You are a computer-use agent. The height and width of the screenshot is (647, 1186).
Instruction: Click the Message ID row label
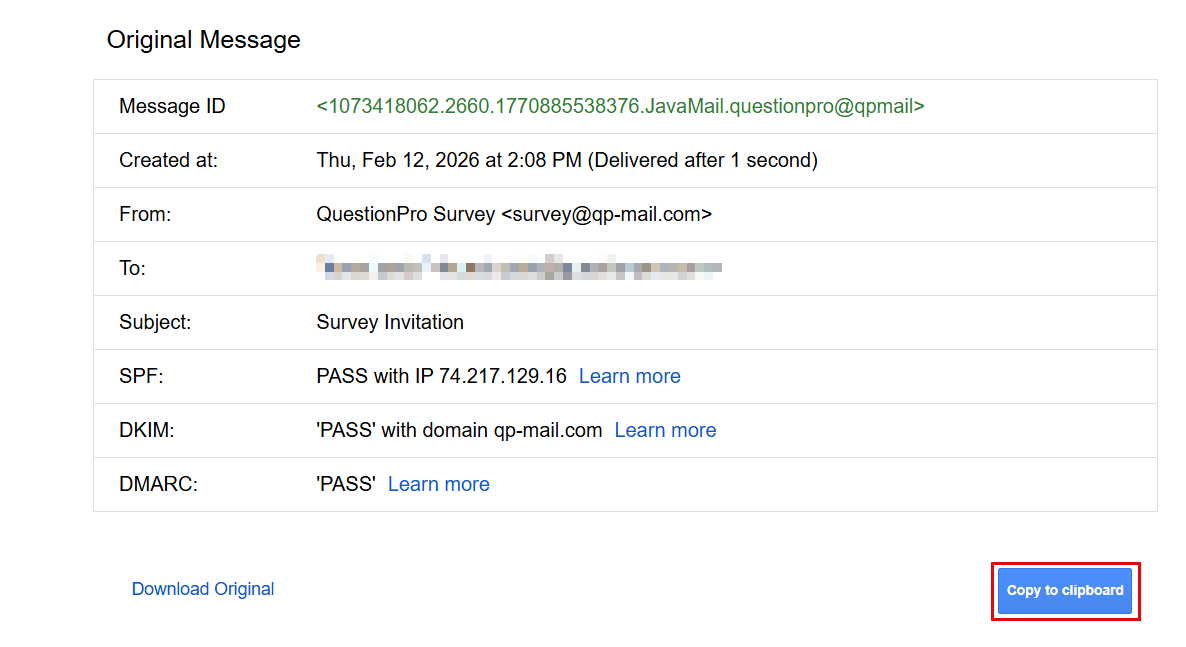pos(172,106)
